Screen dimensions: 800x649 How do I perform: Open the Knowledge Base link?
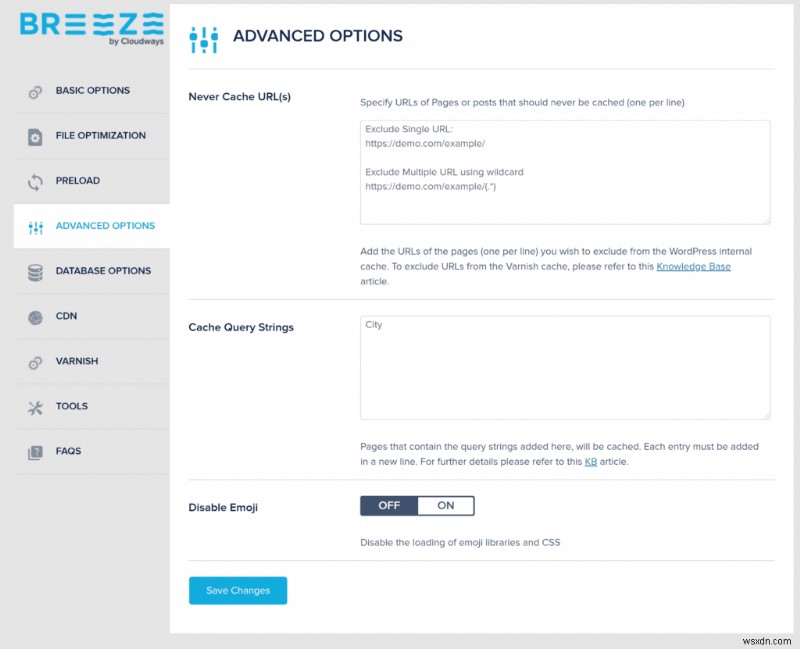(693, 267)
